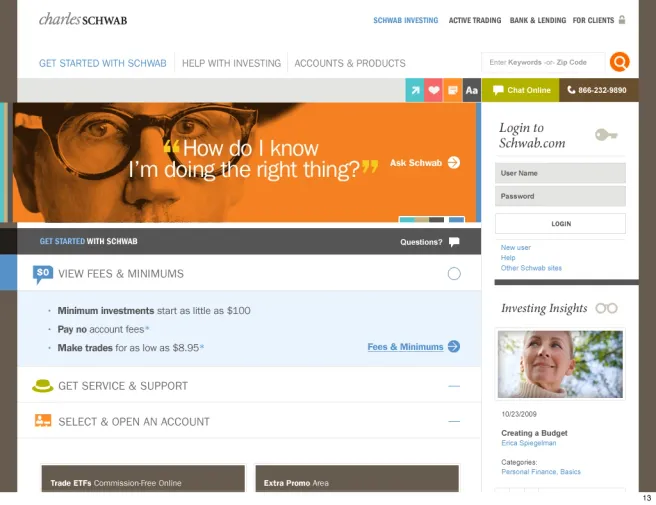This screenshot has width=656, height=505.
Task: Click the Creating a Budget article title
Action: point(534,433)
